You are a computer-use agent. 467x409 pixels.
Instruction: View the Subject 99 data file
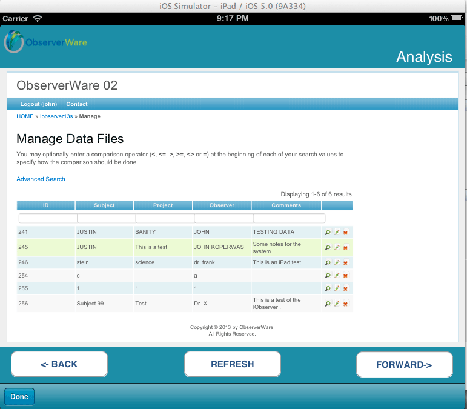pyautogui.click(x=328, y=304)
